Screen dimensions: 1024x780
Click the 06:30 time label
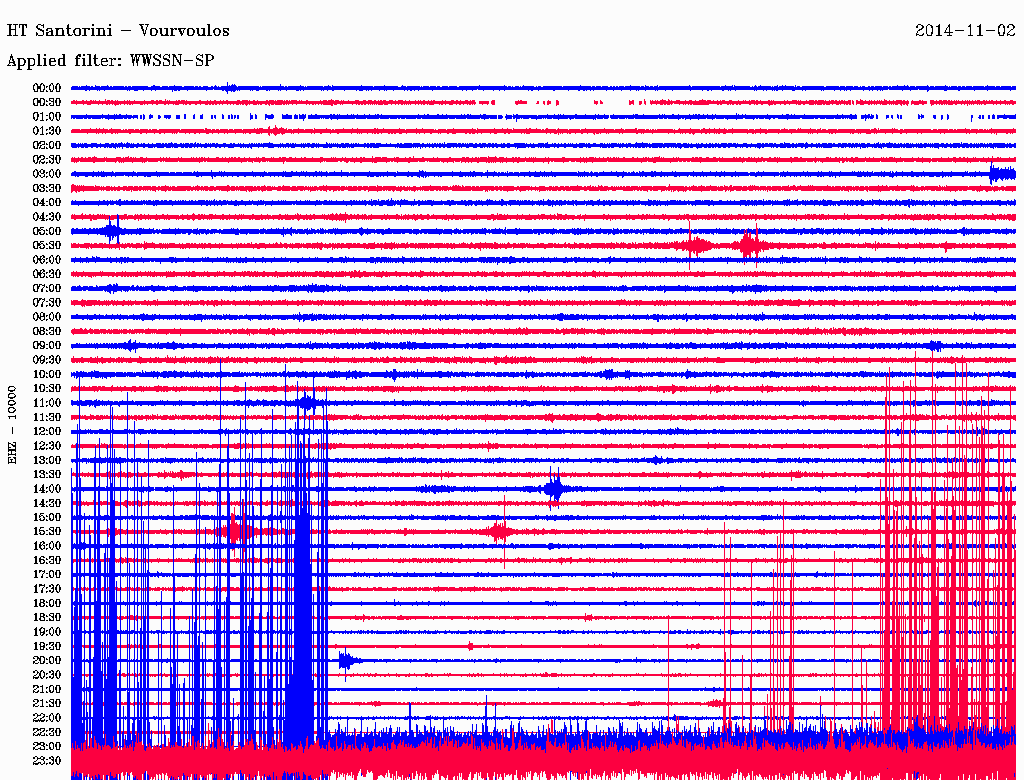click(x=47, y=274)
